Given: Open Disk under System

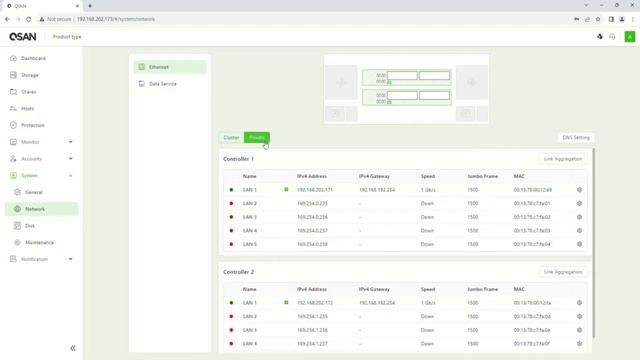Looking at the screenshot, I should (x=30, y=226).
